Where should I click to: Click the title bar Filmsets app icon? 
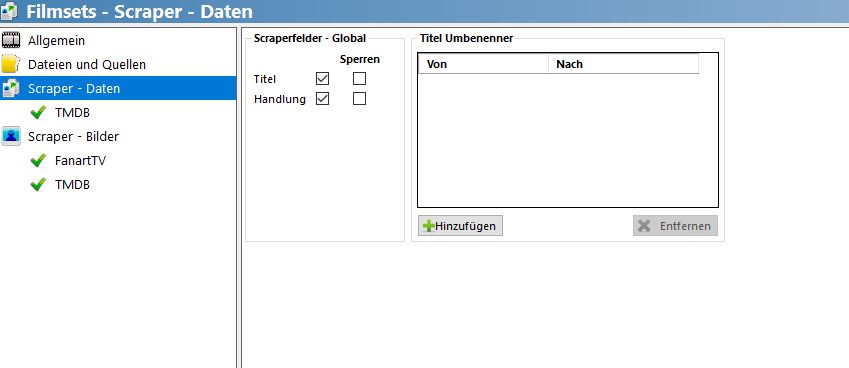(9, 11)
